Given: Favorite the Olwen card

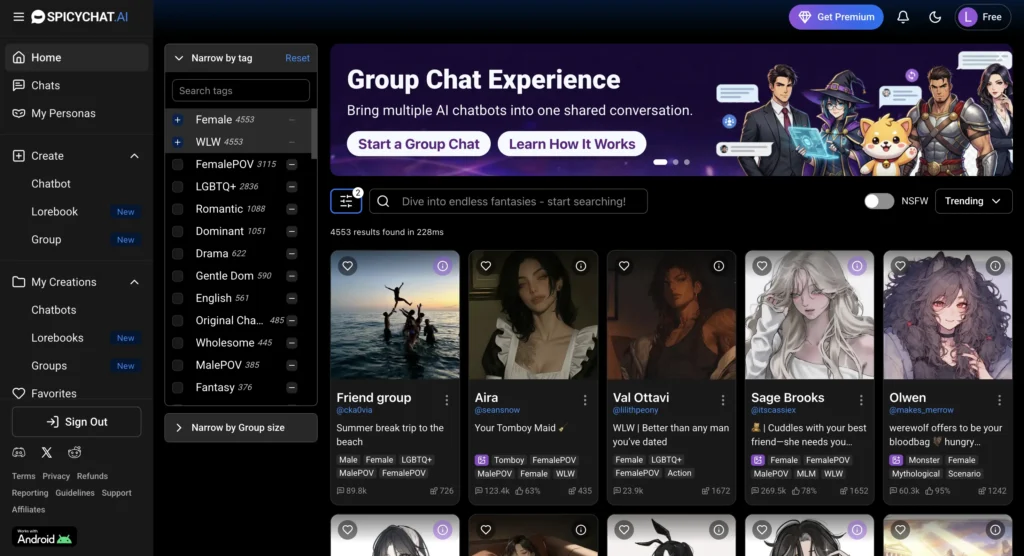Looking at the screenshot, I should (901, 266).
